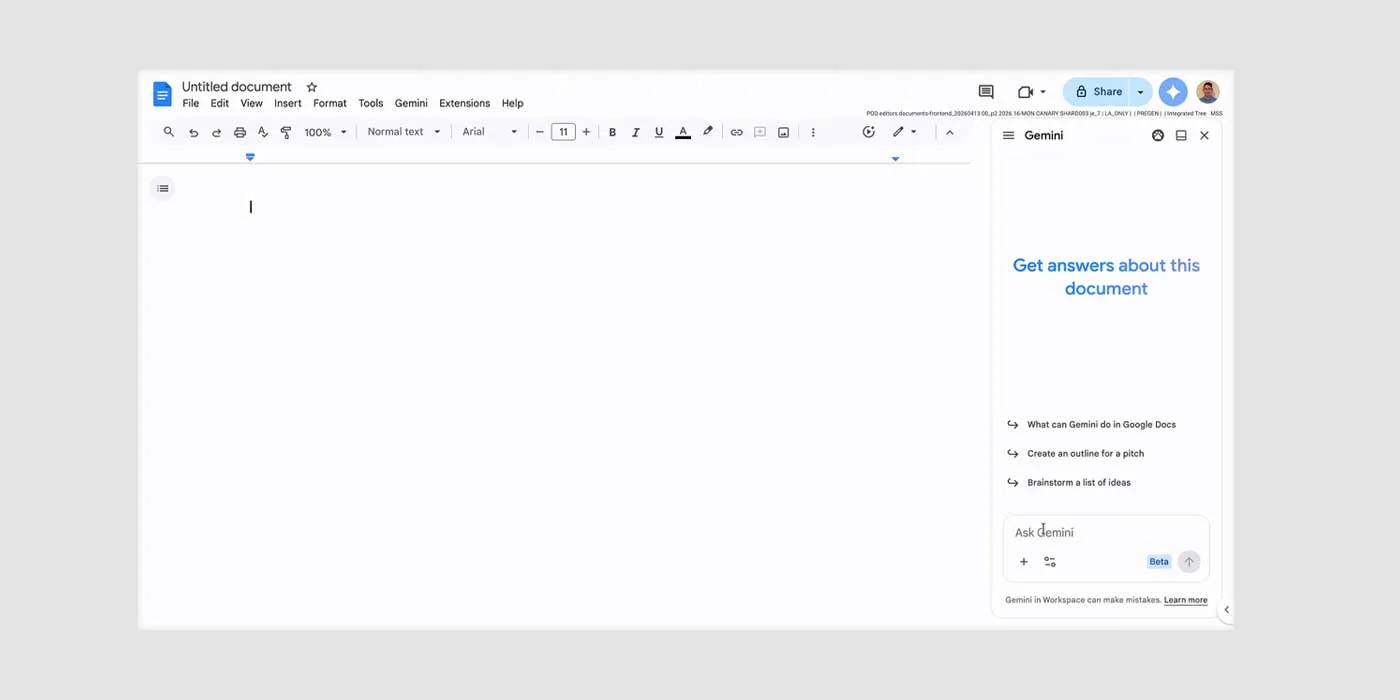Run spelling and grammar check
Image resolution: width=1400 pixels, height=700 pixels.
[263, 132]
